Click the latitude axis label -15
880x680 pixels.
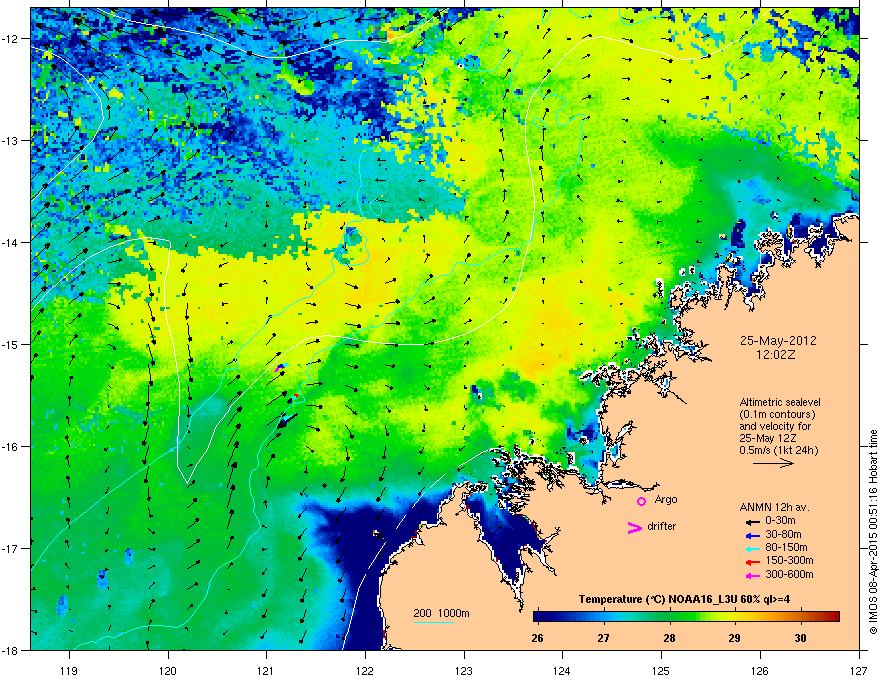(10, 344)
